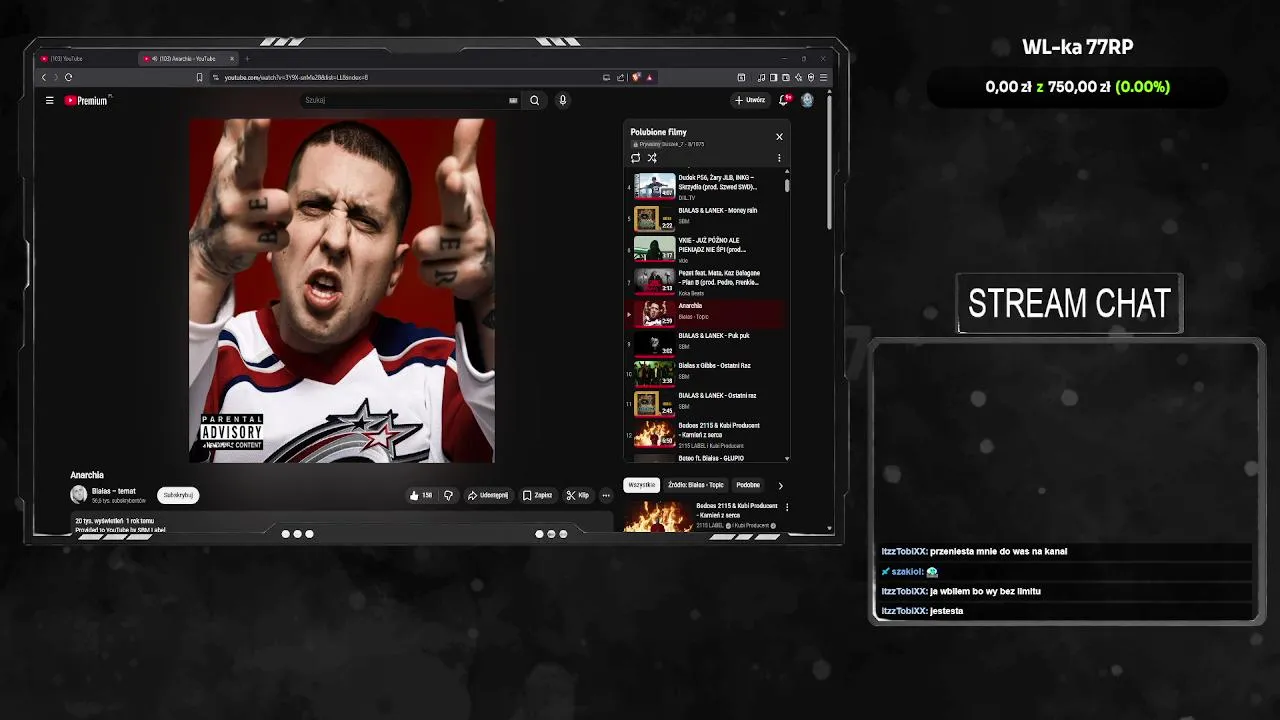Open the Utwórz create menu

[750, 100]
